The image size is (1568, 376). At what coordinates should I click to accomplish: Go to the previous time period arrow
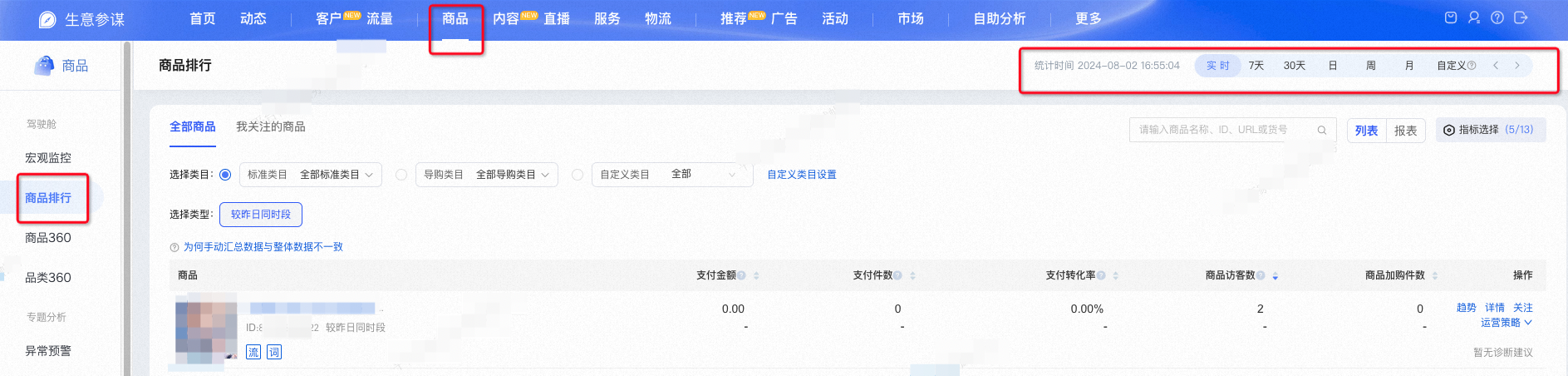(1496, 66)
